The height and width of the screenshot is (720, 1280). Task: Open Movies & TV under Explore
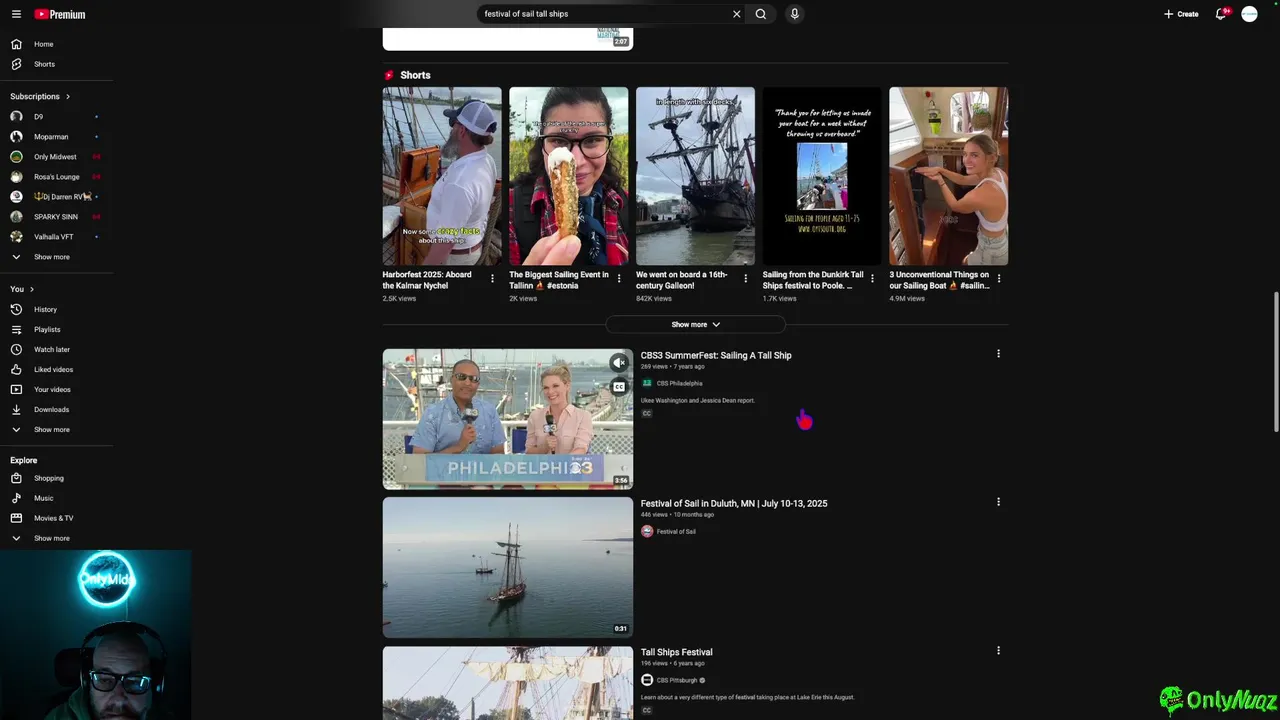56,518
